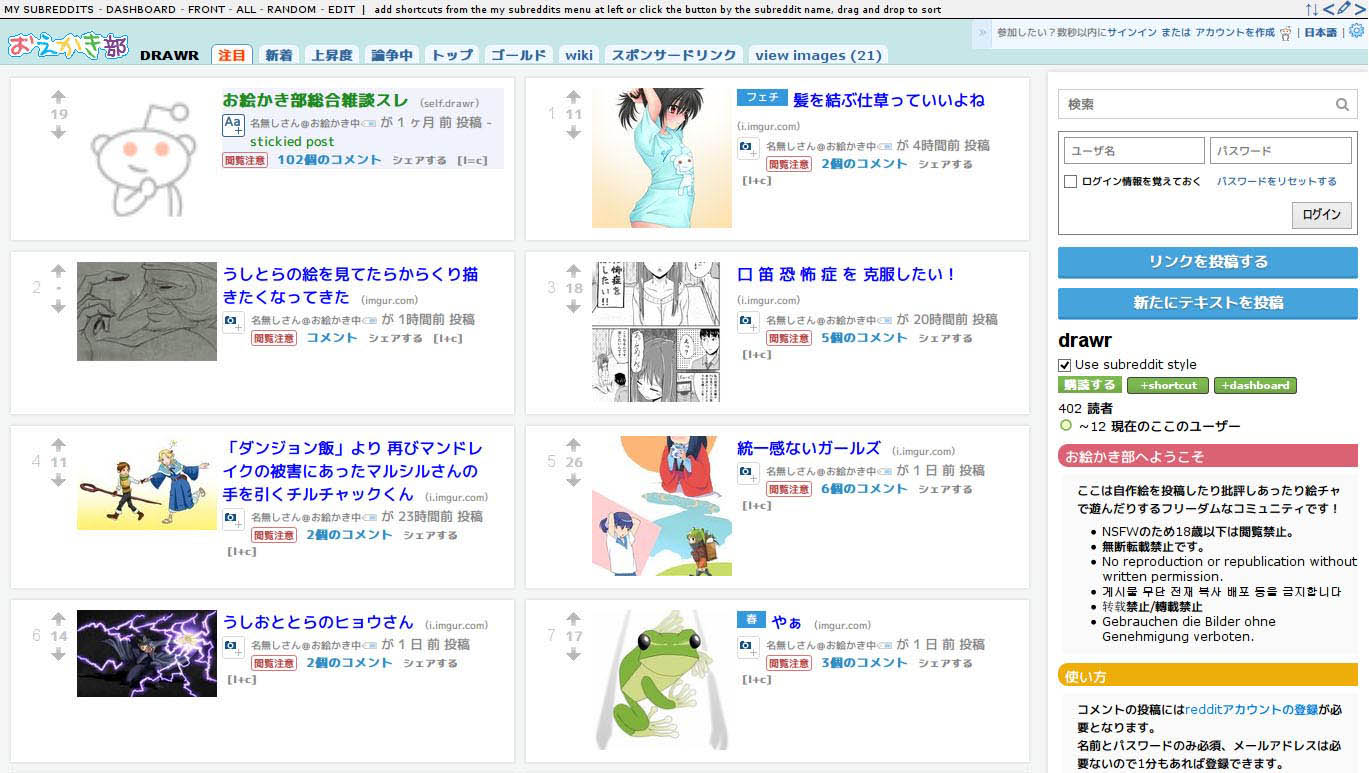Switch to the 上昇度 tab
1369x773 pixels.
[332, 55]
